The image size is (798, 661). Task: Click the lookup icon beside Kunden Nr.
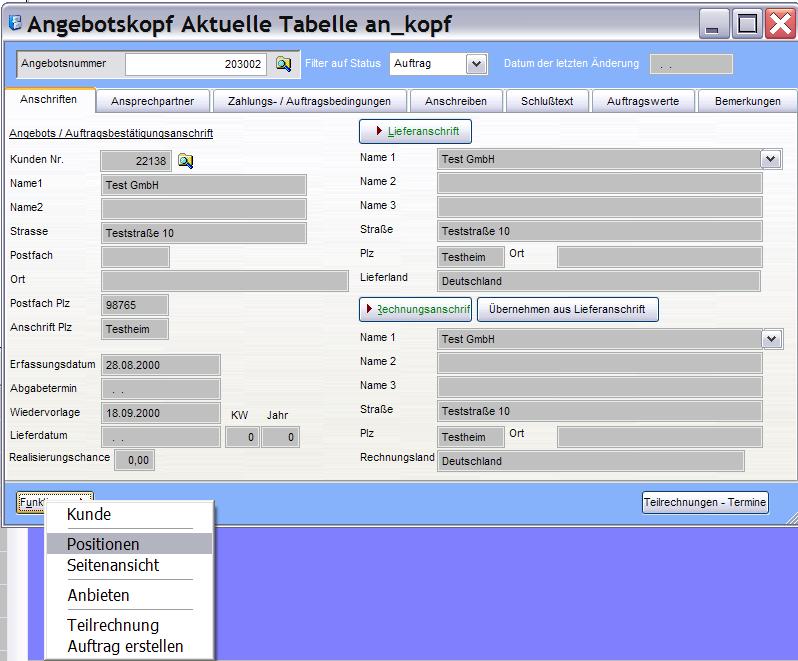186,161
